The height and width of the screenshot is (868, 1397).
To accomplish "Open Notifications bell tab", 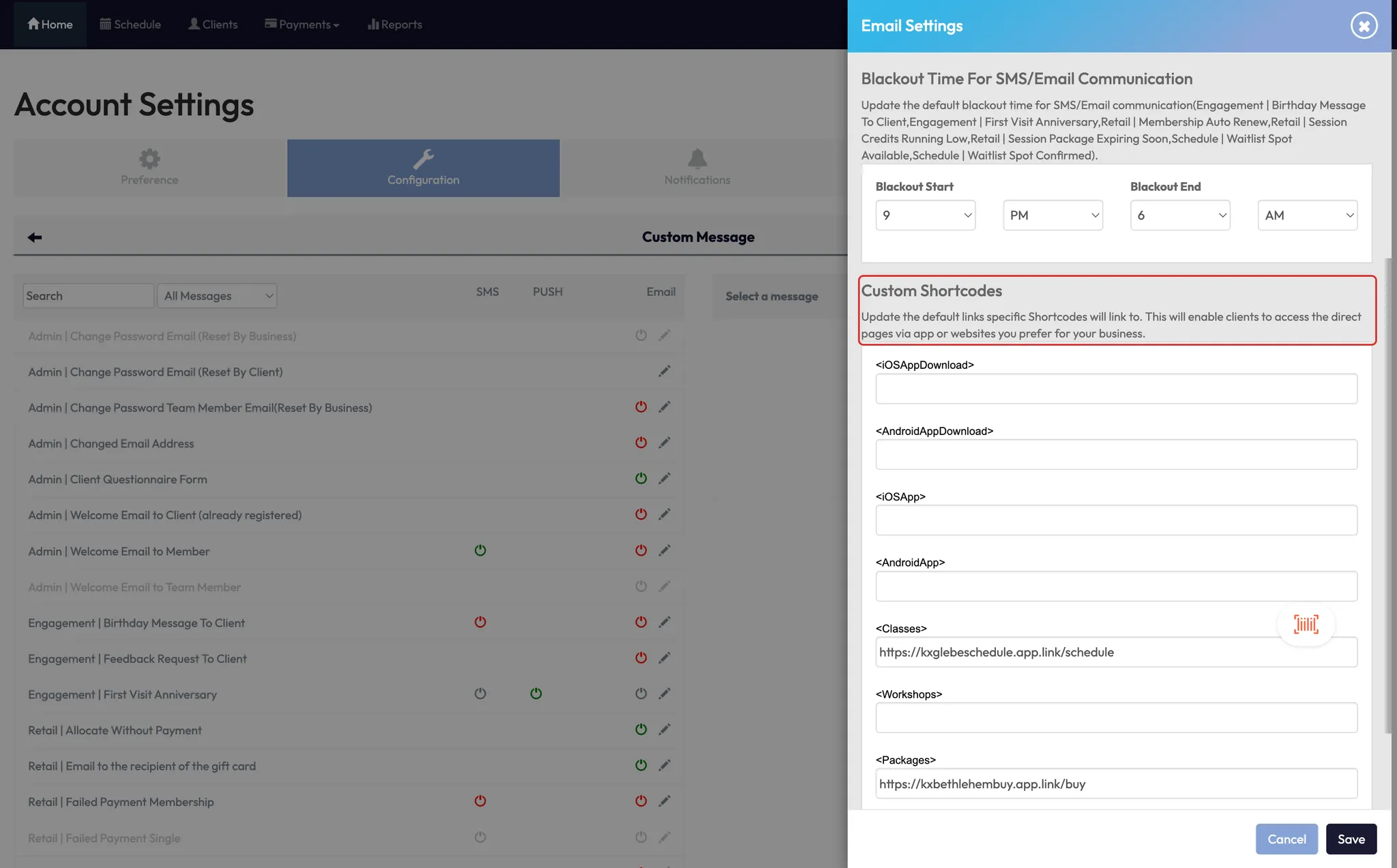I will [x=697, y=168].
